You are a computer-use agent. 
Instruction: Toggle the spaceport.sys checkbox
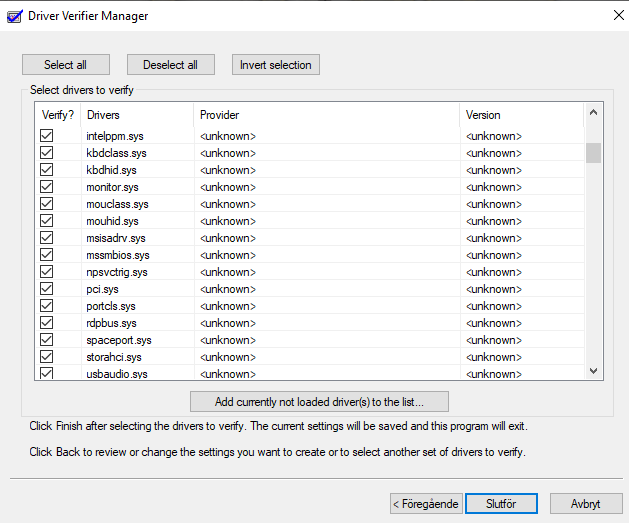[x=47, y=340]
